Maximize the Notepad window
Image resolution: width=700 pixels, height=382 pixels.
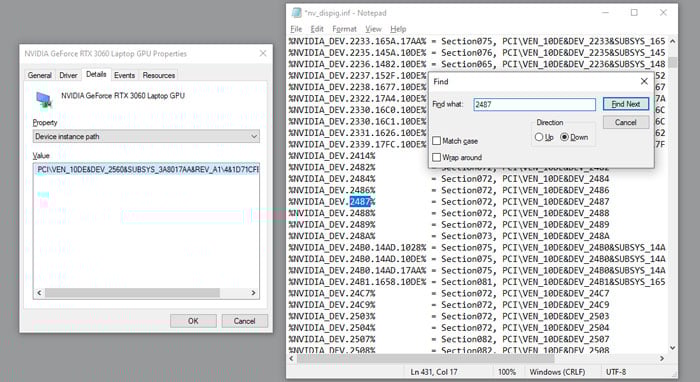(x=634, y=12)
